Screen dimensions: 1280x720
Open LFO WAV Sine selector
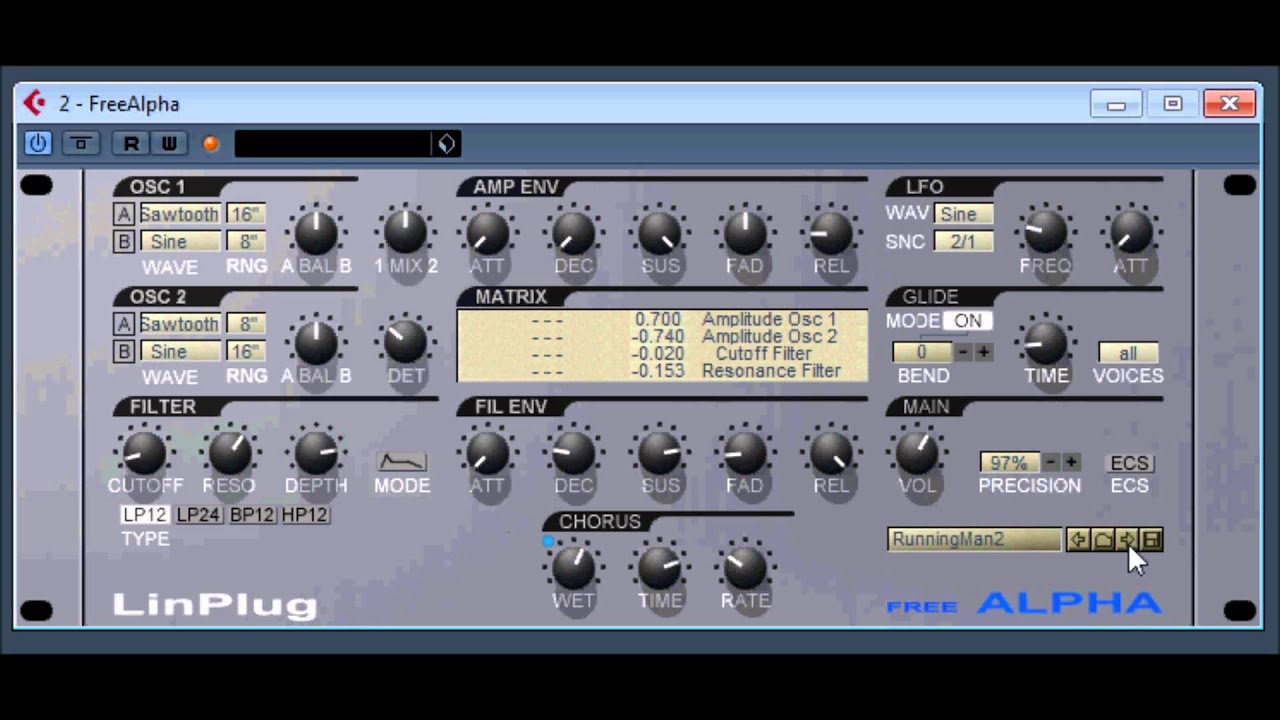(963, 214)
